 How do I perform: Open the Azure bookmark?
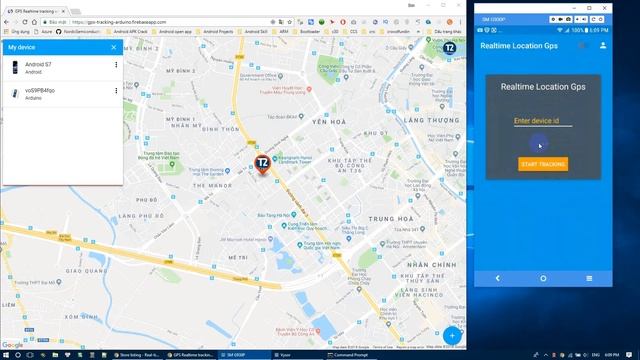pos(43,31)
